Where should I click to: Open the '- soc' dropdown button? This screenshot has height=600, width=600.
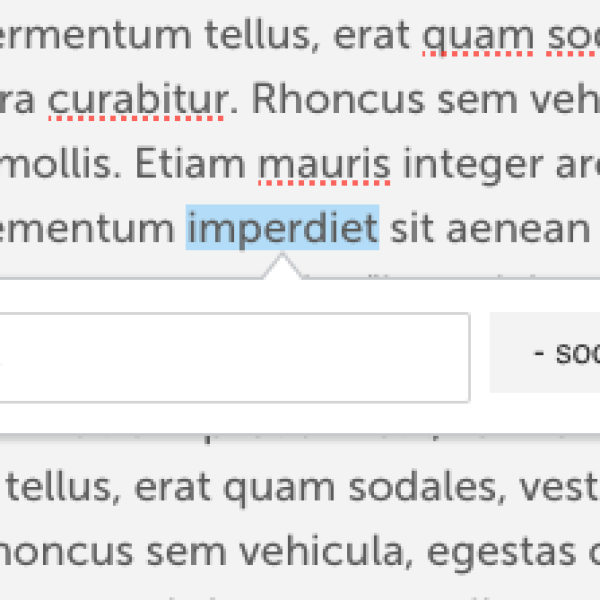point(548,354)
